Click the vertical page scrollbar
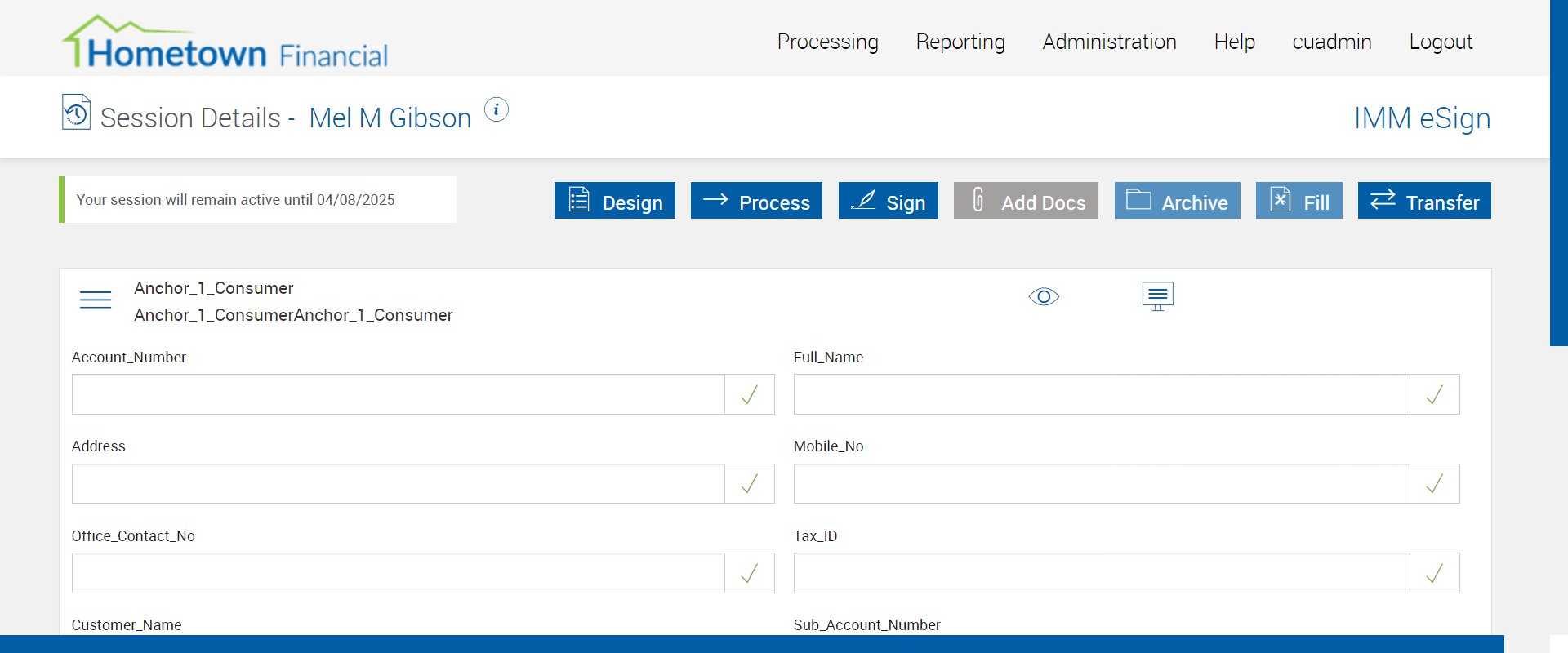 [1559, 173]
